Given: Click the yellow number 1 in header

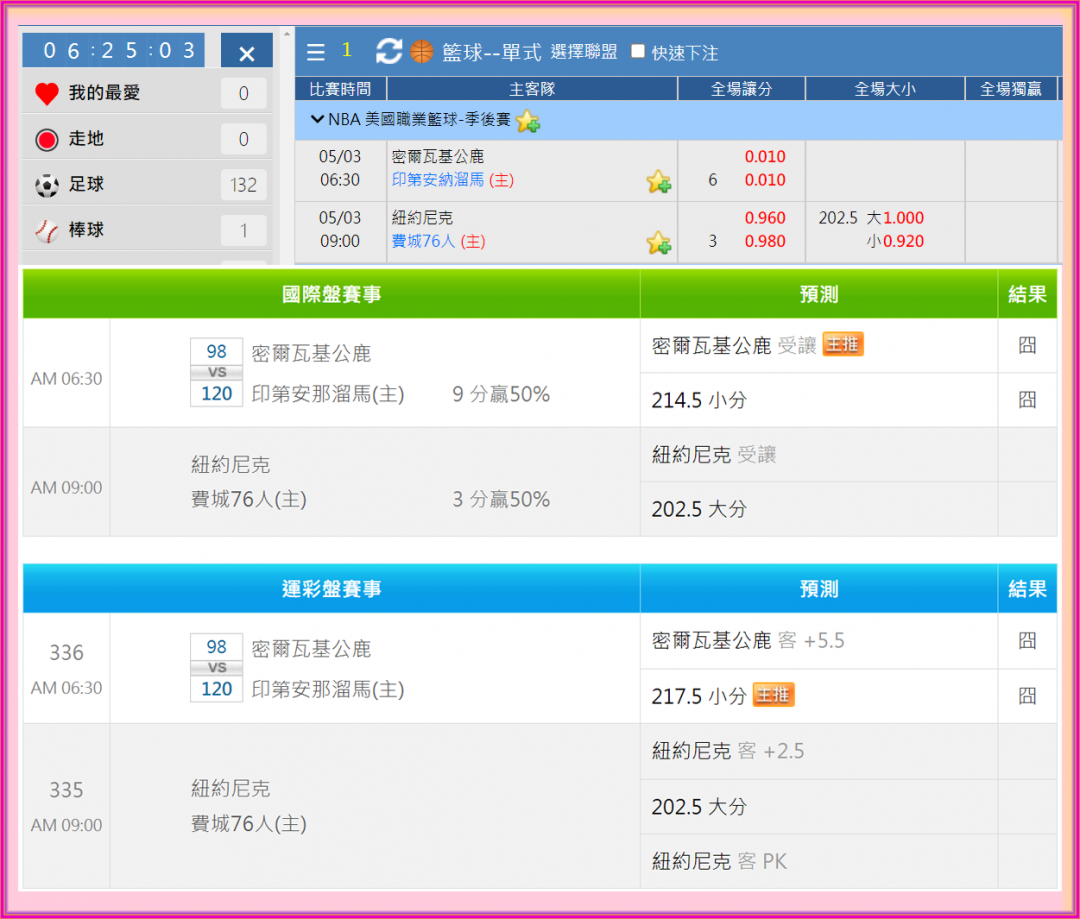Looking at the screenshot, I should coord(346,50).
